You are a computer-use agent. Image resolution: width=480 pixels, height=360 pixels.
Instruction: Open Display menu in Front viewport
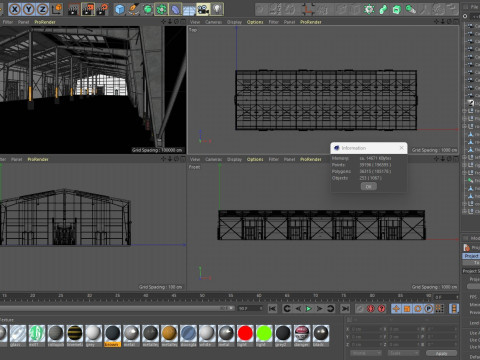tap(234, 159)
